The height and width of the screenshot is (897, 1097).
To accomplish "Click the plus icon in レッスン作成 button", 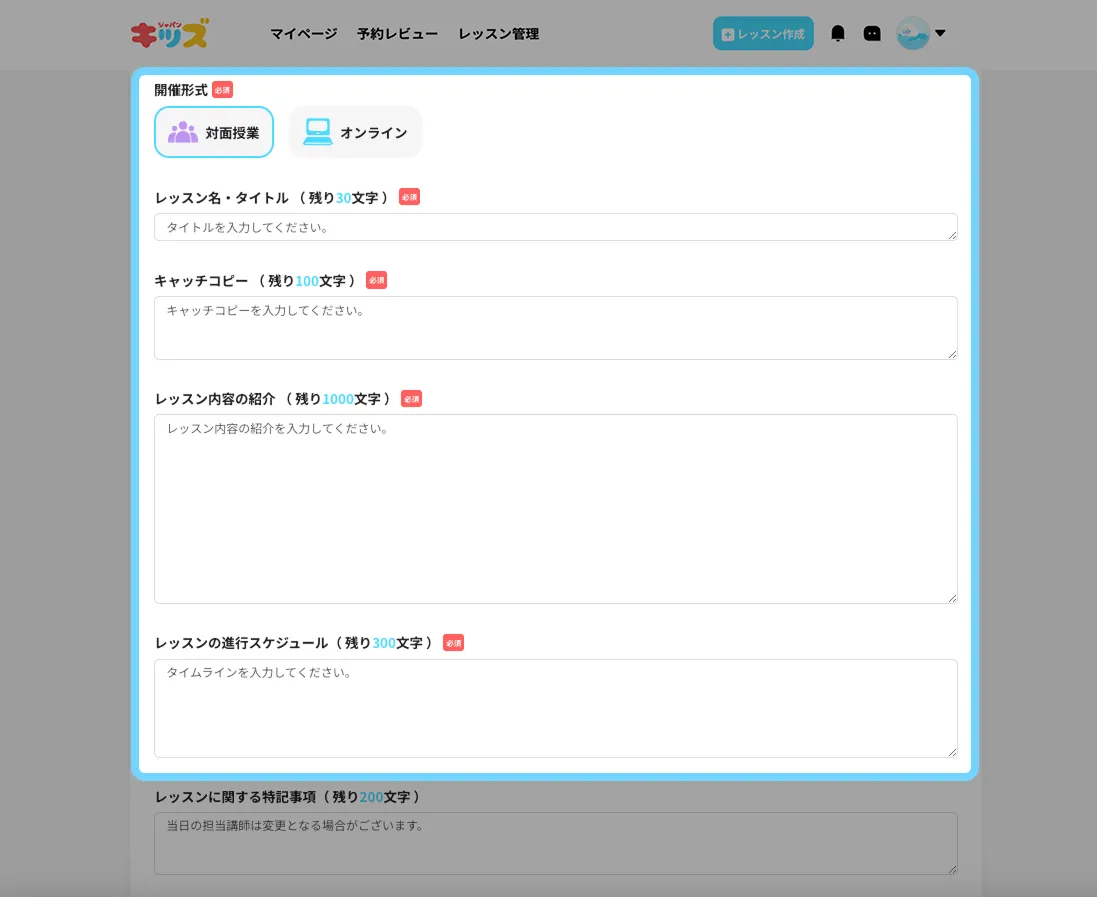I will tap(728, 34).
